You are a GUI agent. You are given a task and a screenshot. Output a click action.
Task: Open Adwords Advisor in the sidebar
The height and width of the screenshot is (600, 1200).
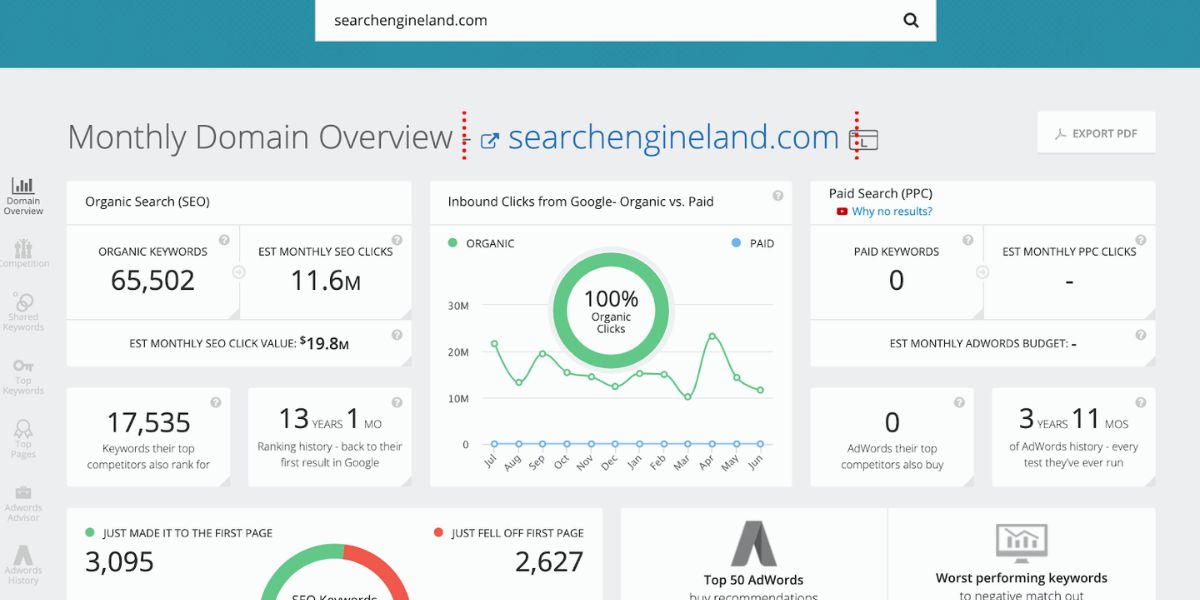[23, 504]
